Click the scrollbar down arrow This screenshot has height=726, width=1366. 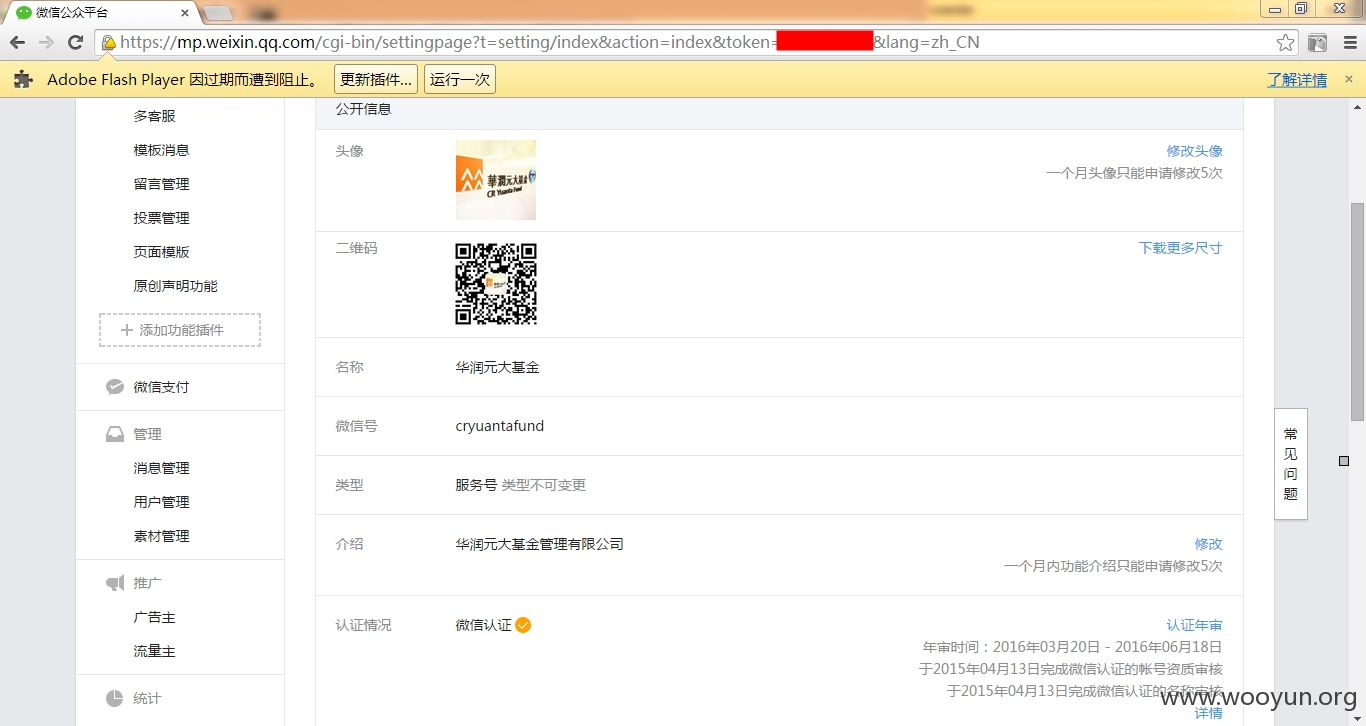click(x=1357, y=718)
